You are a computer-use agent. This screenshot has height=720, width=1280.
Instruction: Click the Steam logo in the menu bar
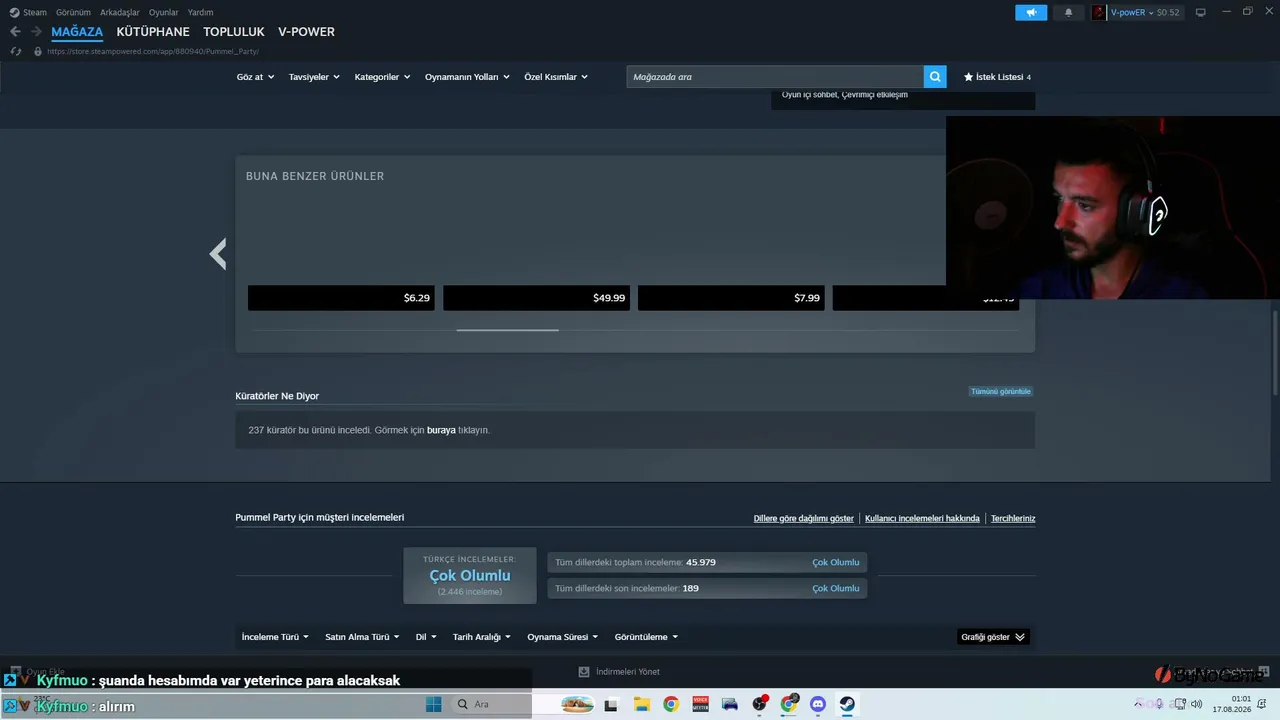(x=14, y=12)
